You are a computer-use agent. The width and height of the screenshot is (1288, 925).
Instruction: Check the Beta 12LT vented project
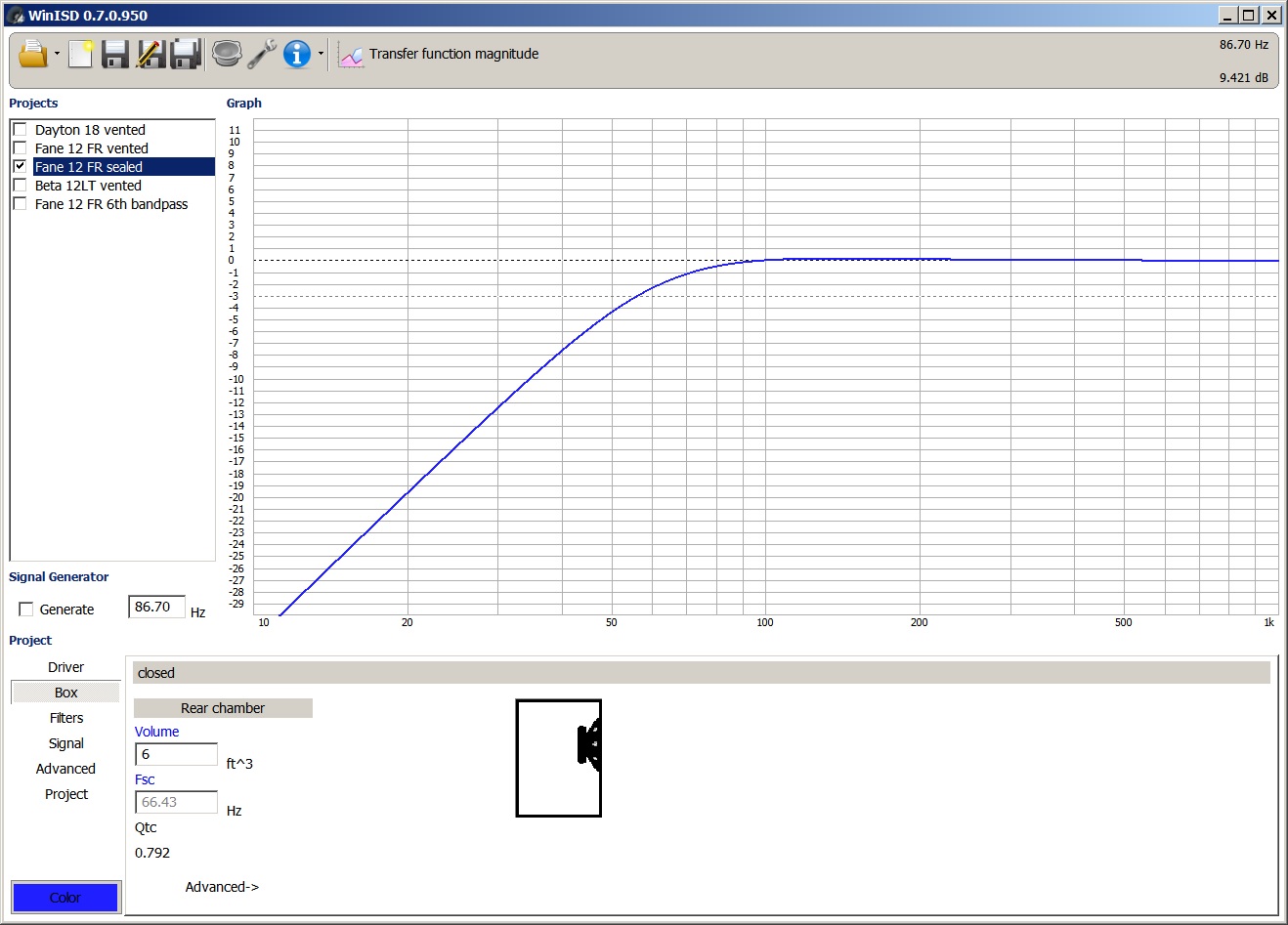click(20, 185)
